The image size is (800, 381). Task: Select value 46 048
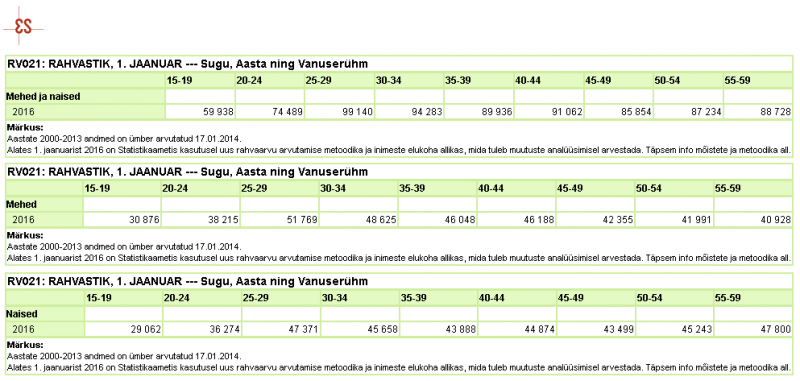tap(460, 220)
